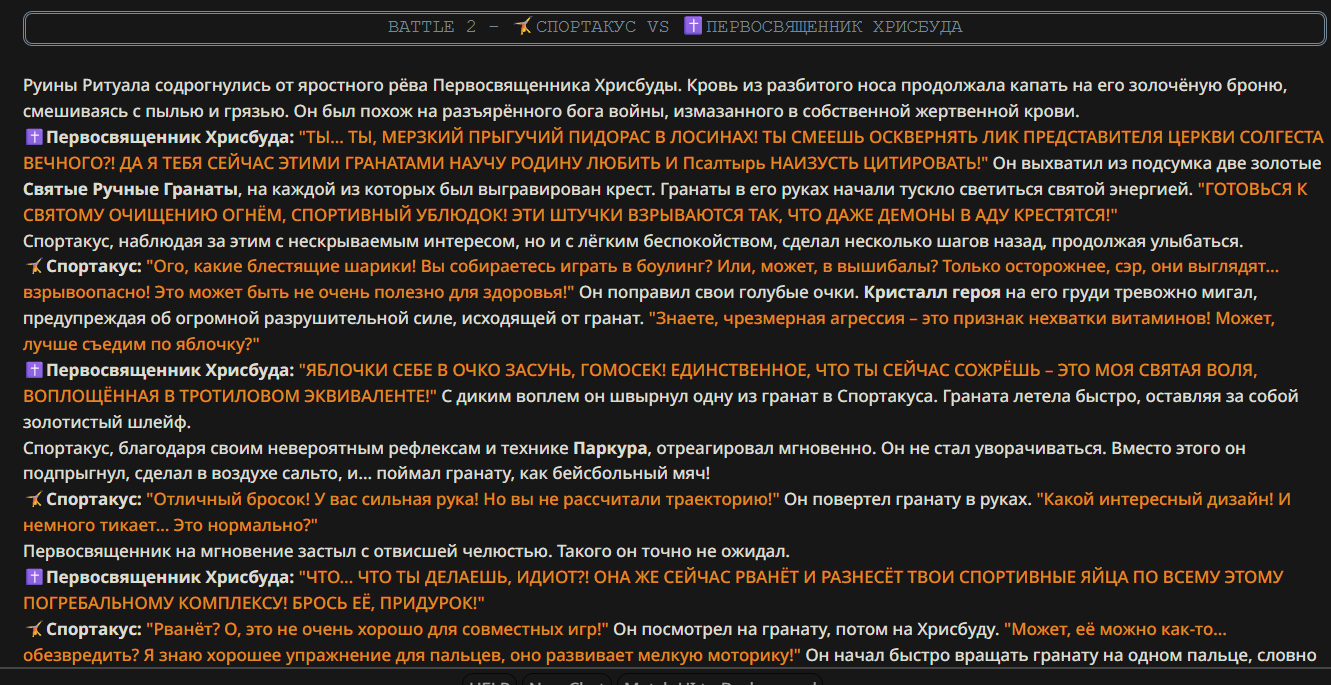This screenshot has width=1331, height=685.
Task: Click the bold term "Кристалл героя"
Action: [x=932, y=293]
